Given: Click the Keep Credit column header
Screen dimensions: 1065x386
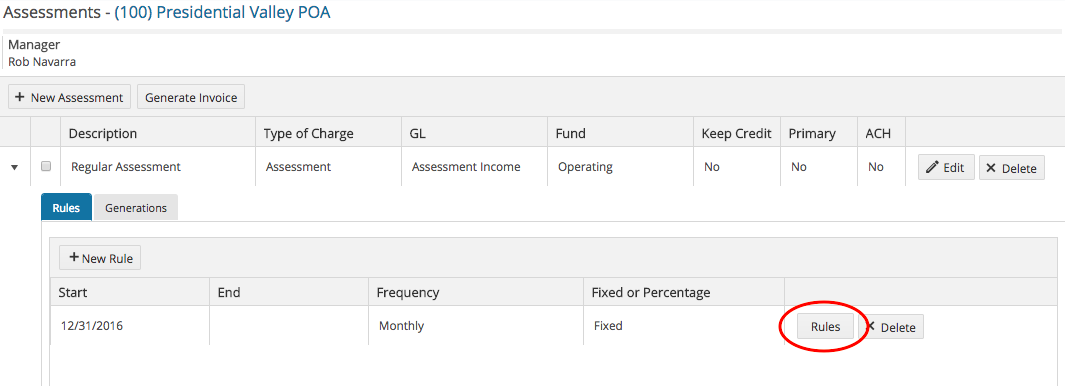Looking at the screenshot, I should coord(736,133).
